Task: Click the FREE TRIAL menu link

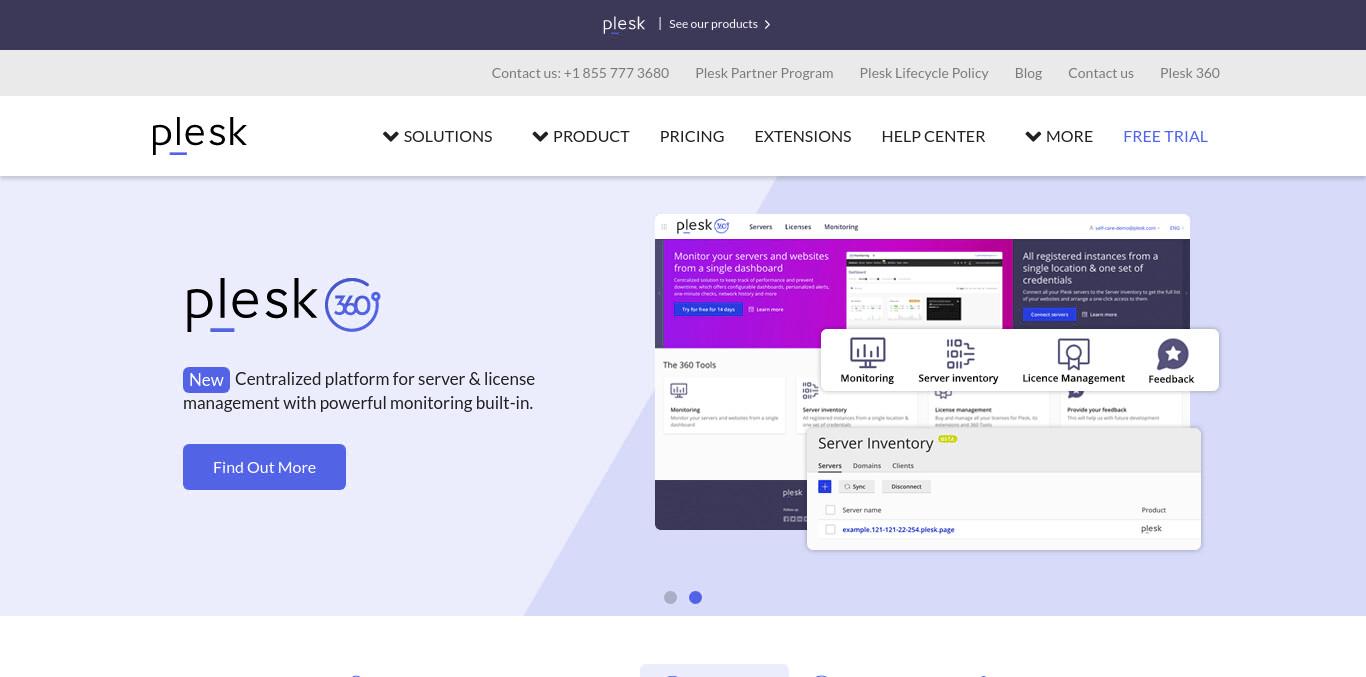Action: coord(1165,136)
